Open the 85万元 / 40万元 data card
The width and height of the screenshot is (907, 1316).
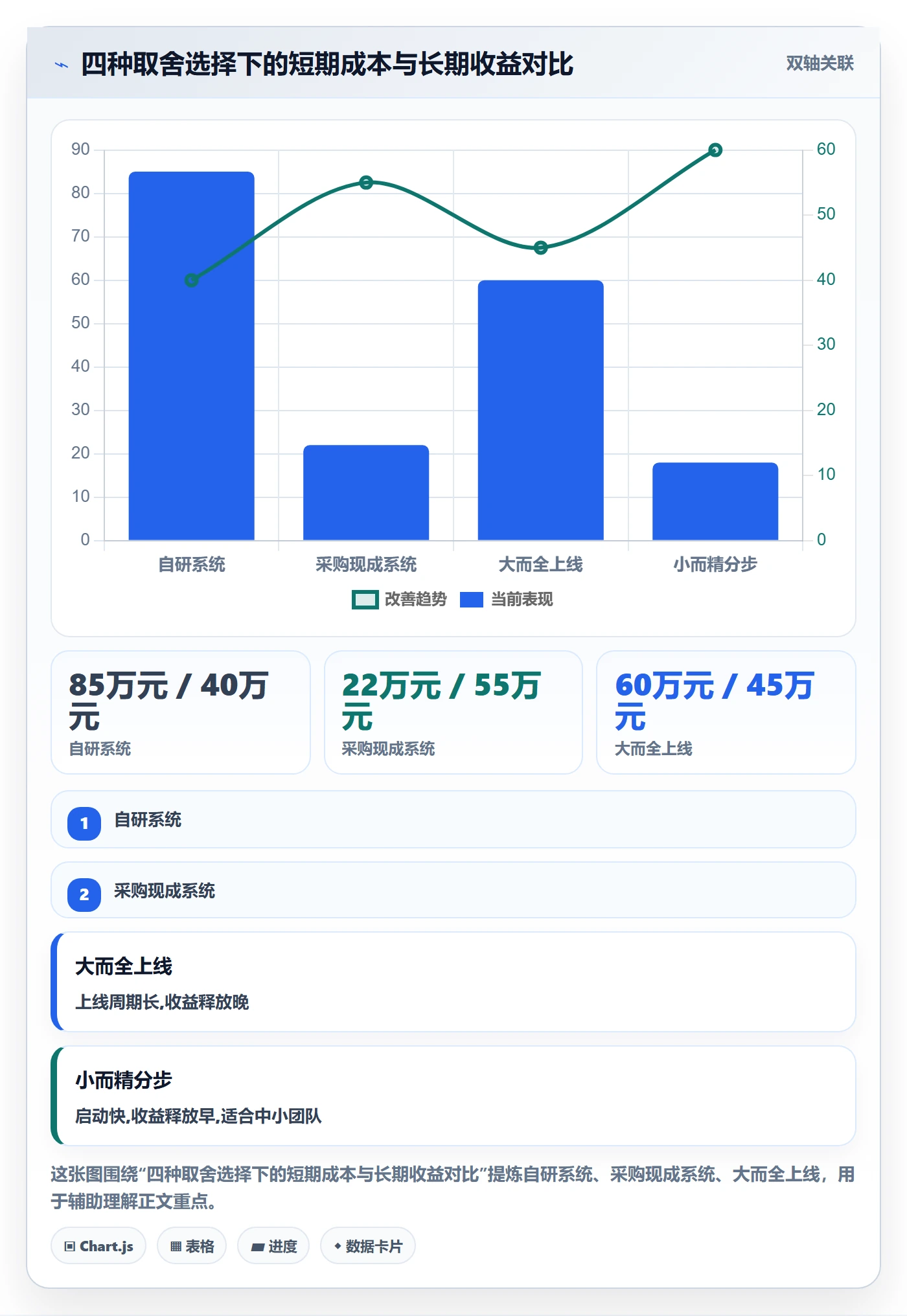coord(181,712)
